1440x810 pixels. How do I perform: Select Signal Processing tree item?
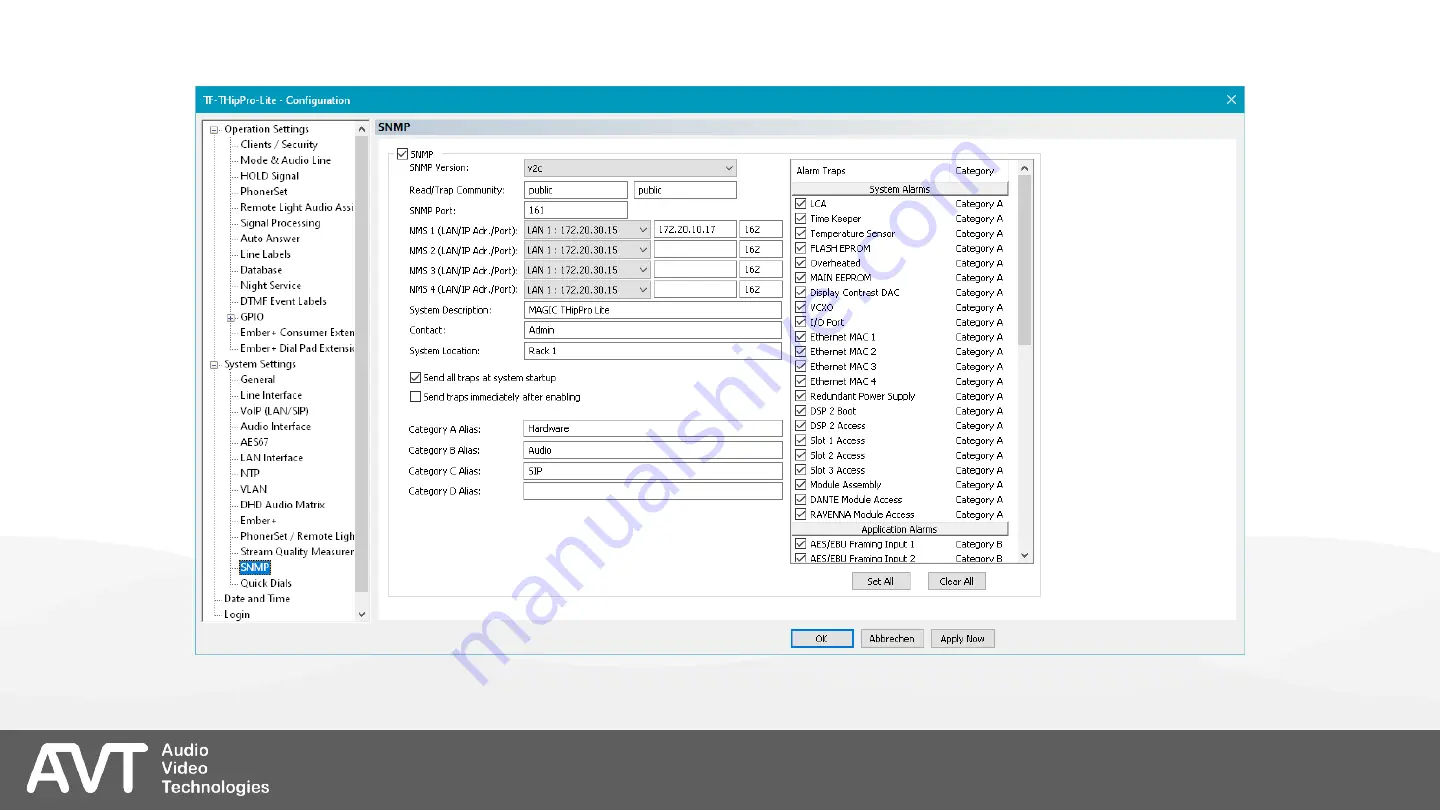tap(280, 223)
